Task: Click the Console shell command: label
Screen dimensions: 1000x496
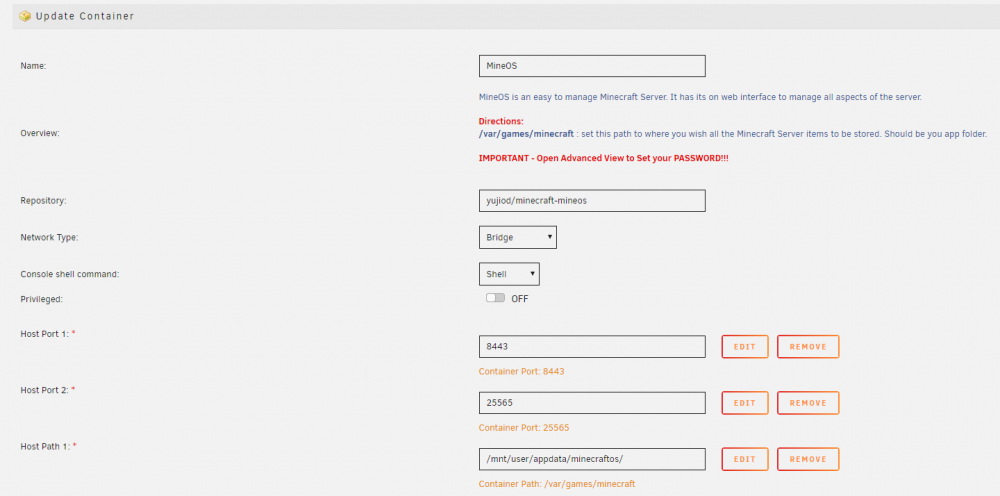Action: coord(70,274)
